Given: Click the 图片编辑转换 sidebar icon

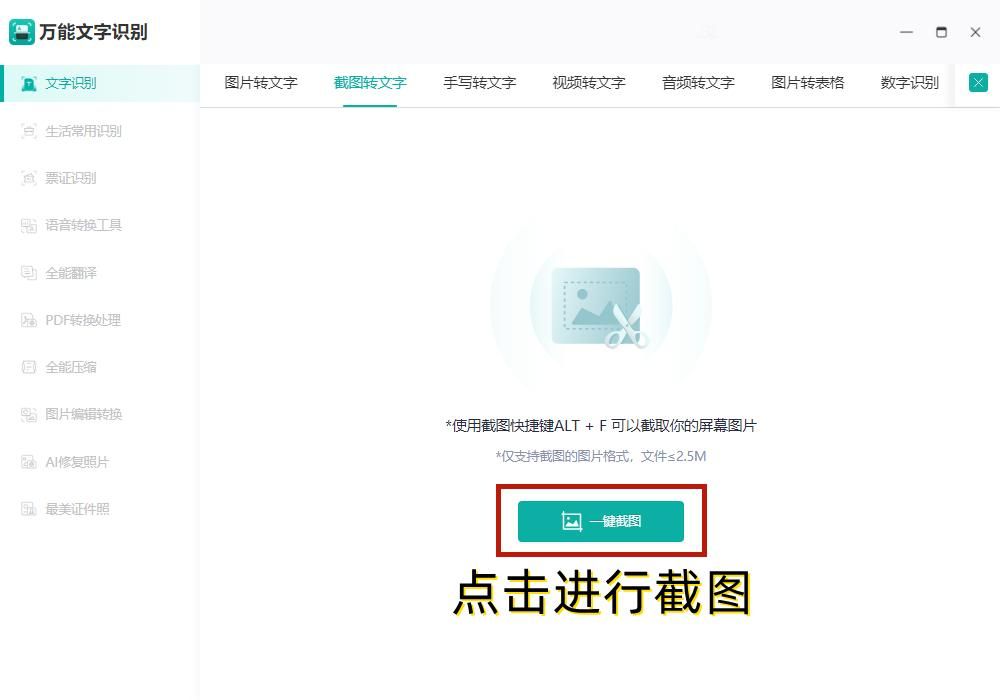Looking at the screenshot, I should (29, 414).
